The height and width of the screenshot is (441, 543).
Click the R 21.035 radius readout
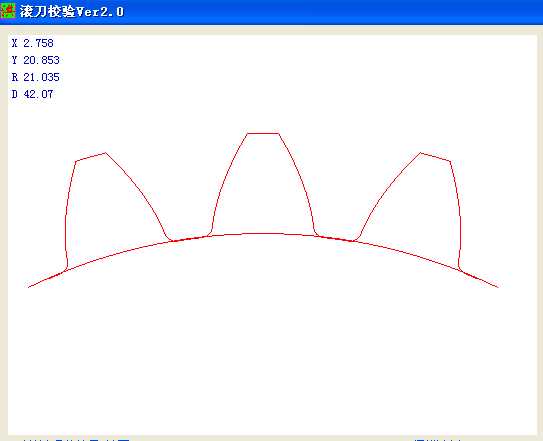(x=36, y=77)
